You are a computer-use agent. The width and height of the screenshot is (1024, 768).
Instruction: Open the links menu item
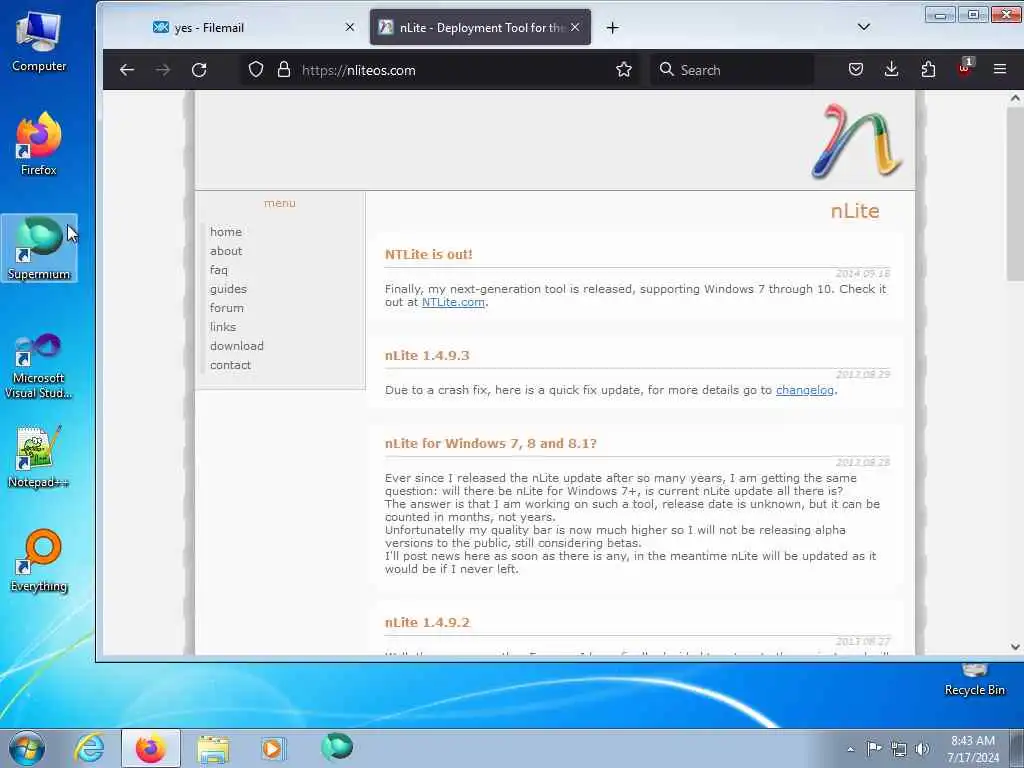coord(223,327)
